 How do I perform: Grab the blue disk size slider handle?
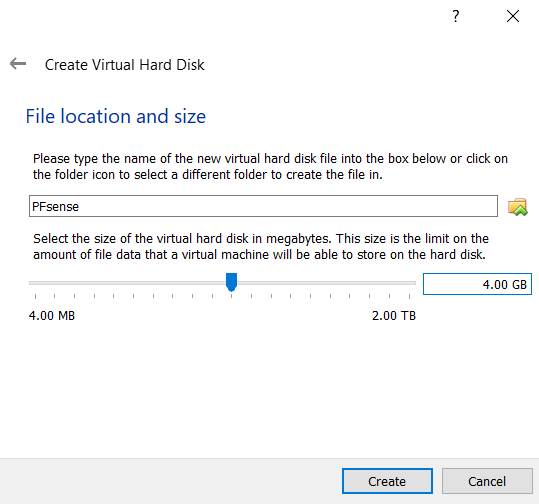[x=231, y=282]
